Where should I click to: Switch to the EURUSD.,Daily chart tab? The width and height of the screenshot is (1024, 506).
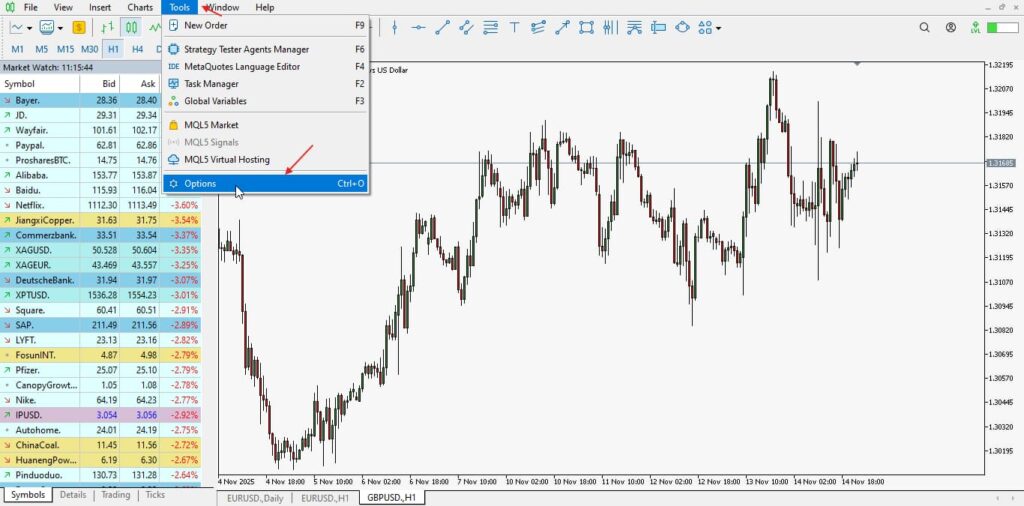(x=256, y=497)
